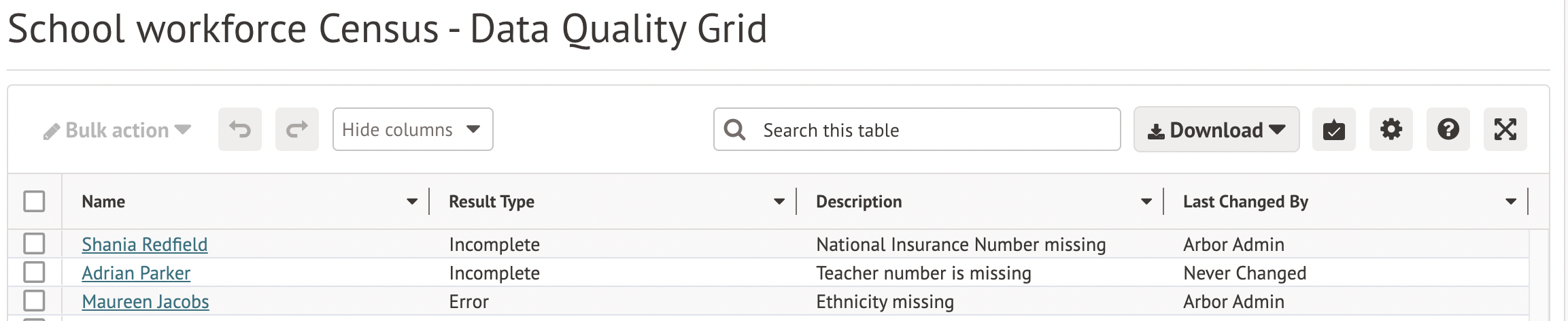Open the Download dropdown menu
The image size is (1568, 321).
pos(1216,129)
